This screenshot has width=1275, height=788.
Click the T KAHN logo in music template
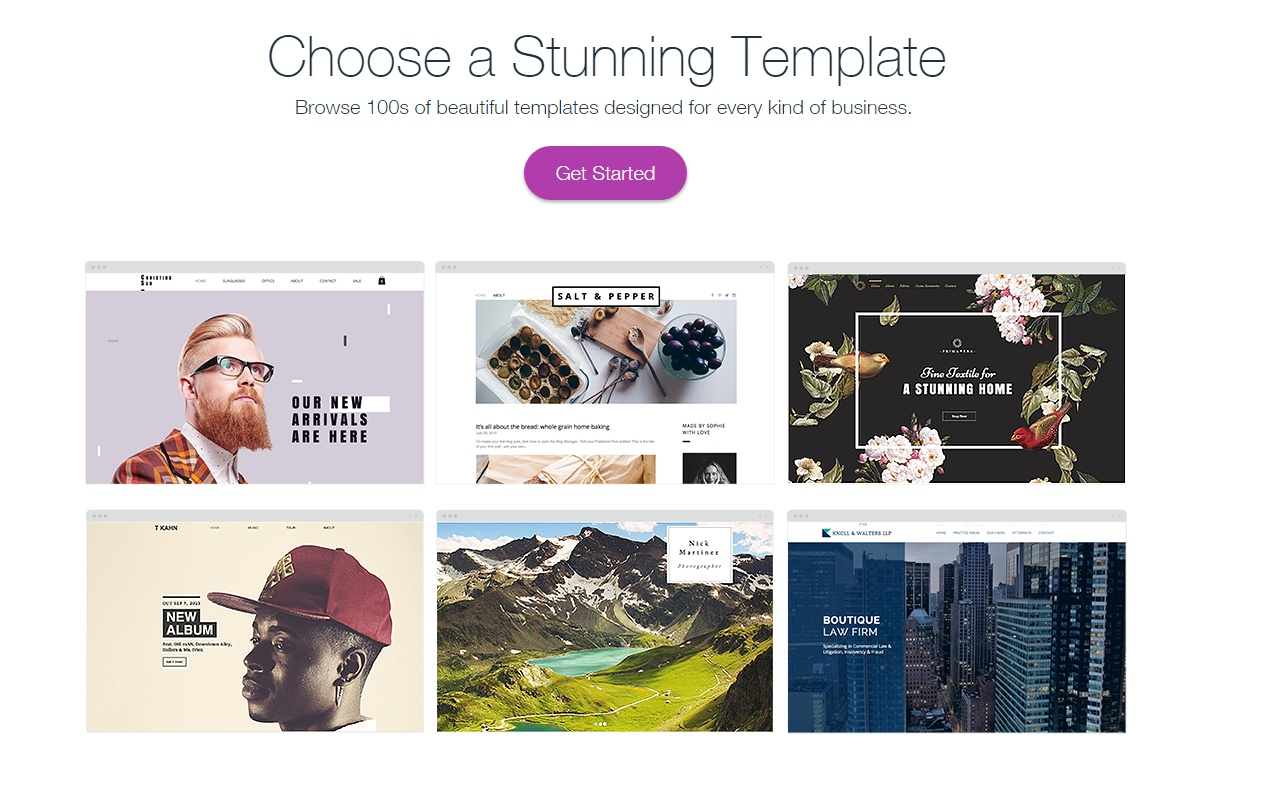(166, 527)
